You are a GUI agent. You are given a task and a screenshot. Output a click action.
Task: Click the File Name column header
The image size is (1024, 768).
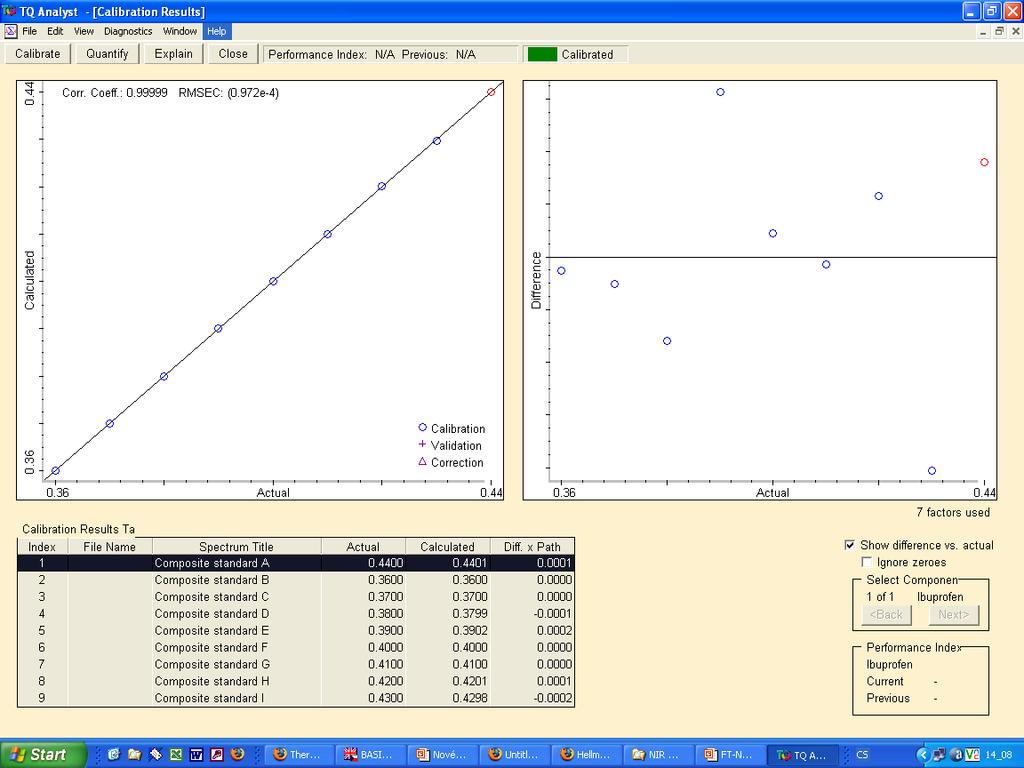110,547
